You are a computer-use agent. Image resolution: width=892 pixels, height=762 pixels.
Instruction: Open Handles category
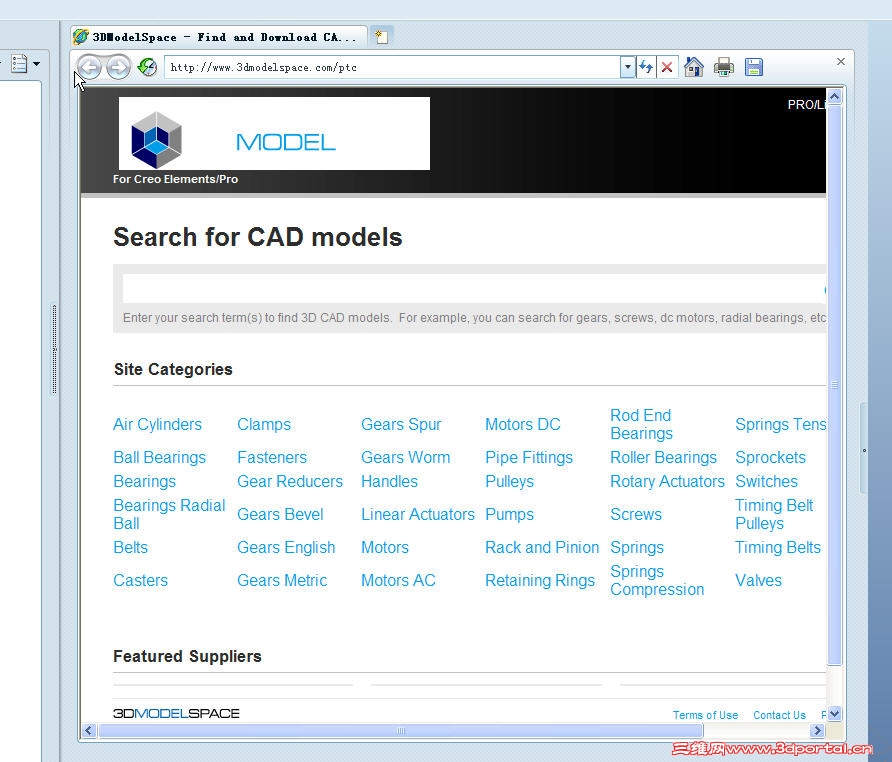click(390, 481)
